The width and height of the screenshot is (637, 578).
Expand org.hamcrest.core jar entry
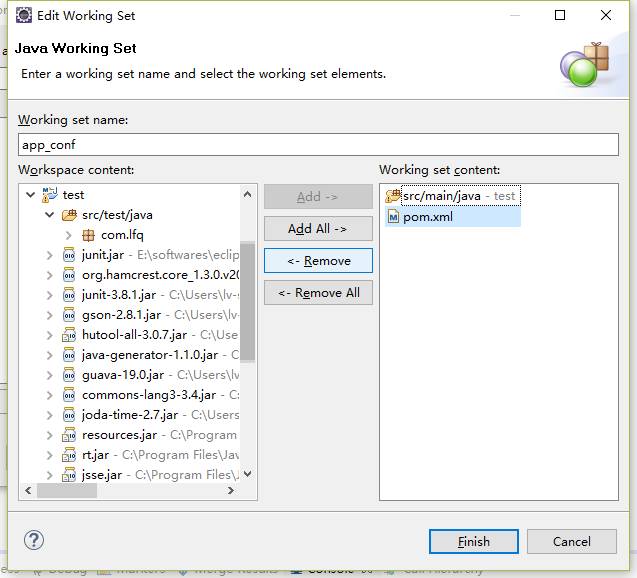pyautogui.click(x=50, y=275)
